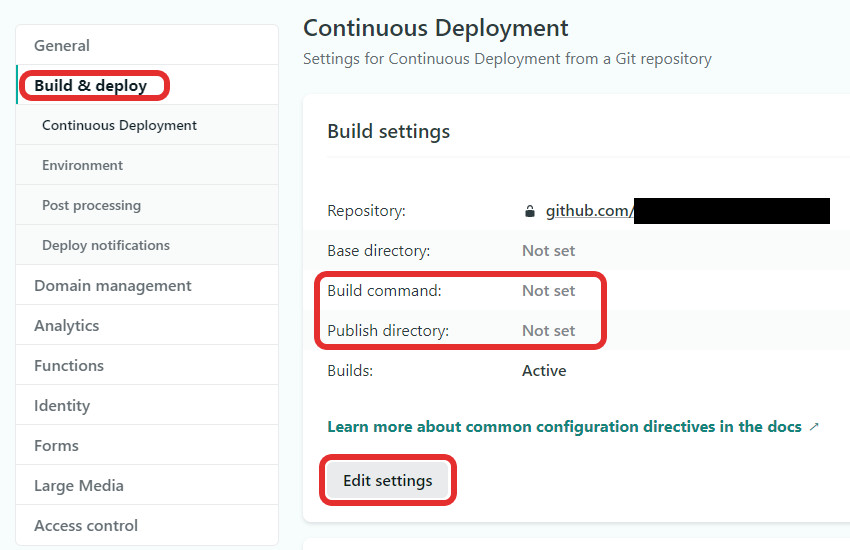
Task: Click the external link arrow after docs link
Action: click(814, 427)
